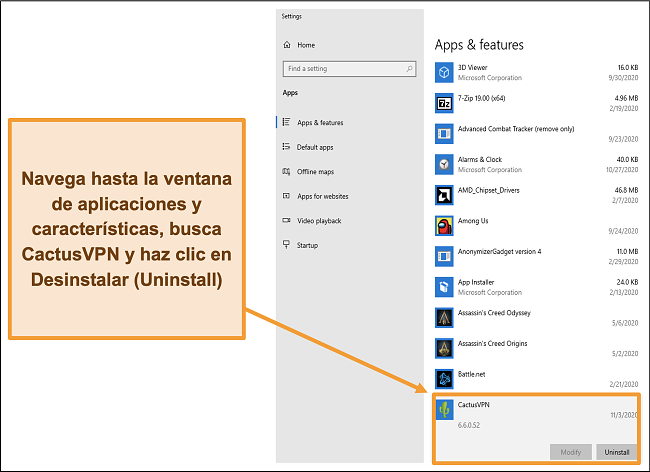Click the Battle.net app icon

click(444, 379)
